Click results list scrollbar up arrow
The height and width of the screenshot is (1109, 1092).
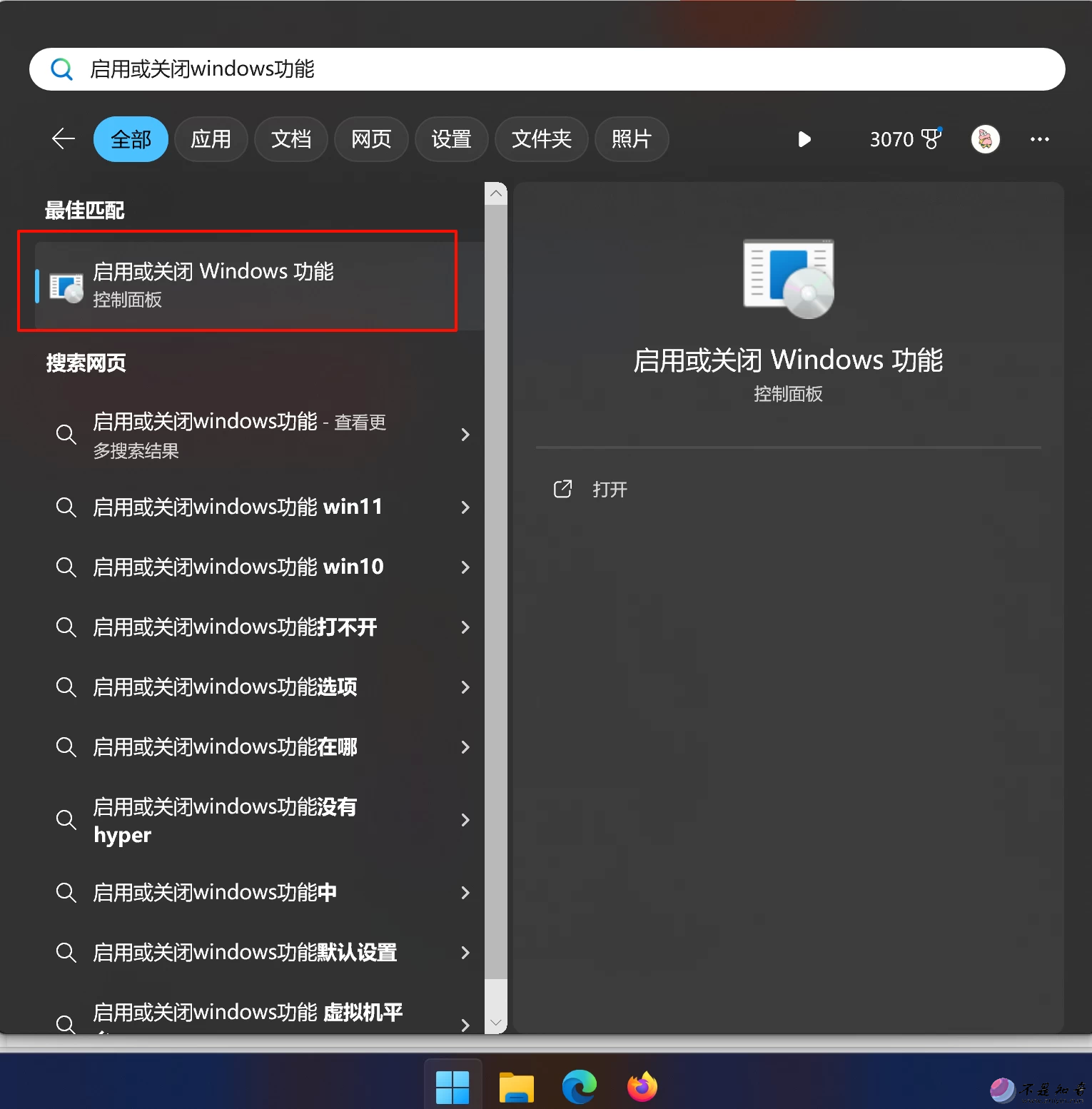click(496, 193)
